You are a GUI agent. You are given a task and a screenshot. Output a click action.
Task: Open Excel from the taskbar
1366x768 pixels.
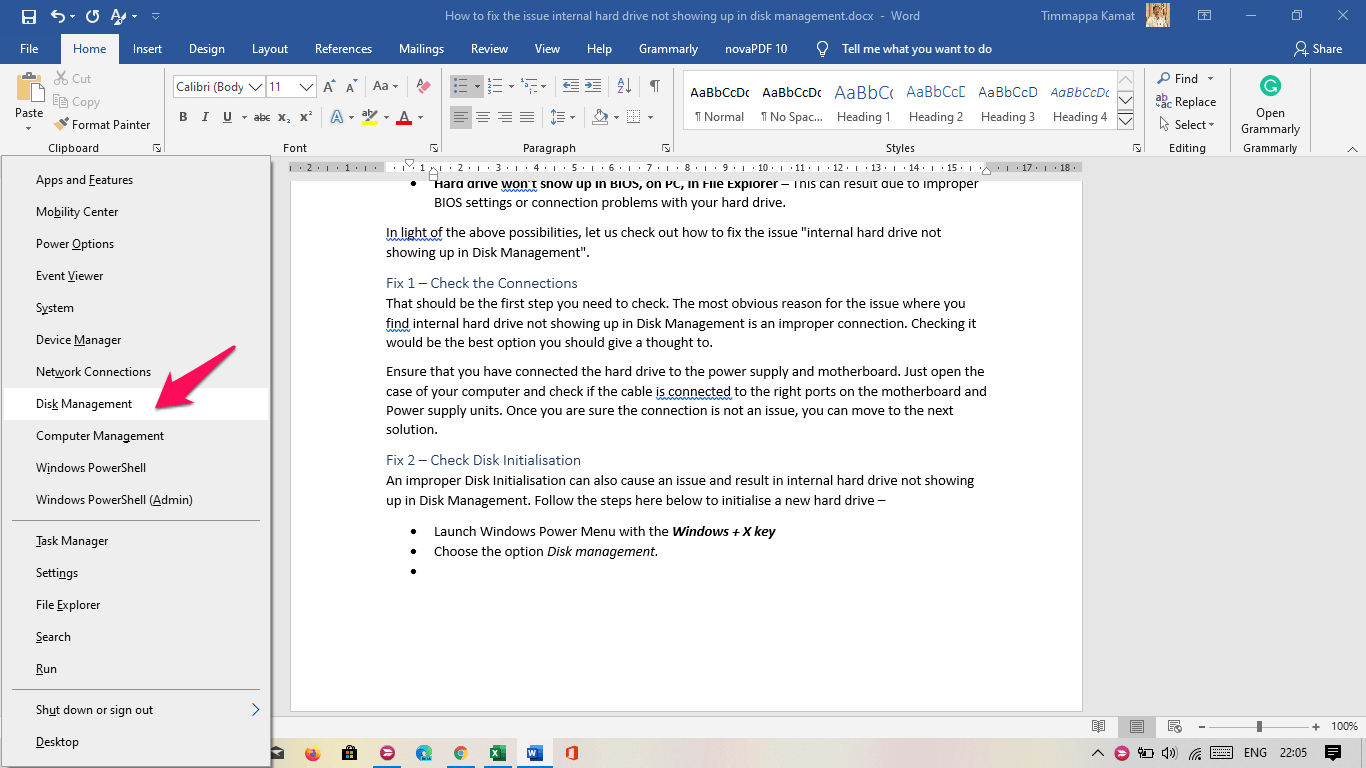(497, 753)
